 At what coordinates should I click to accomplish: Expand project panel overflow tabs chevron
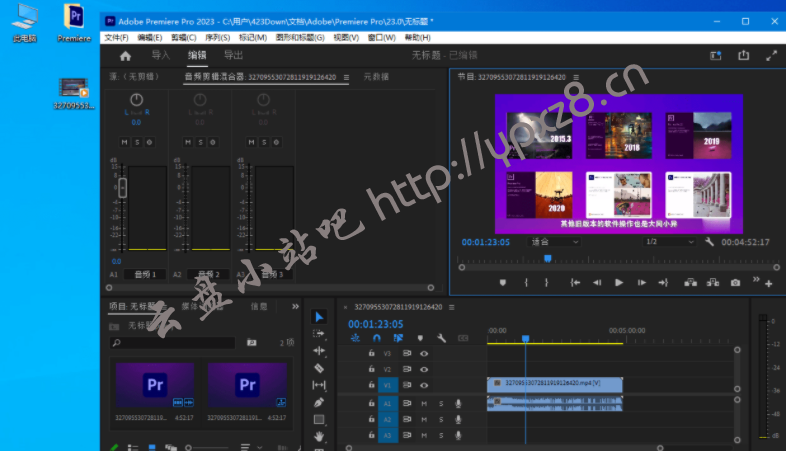click(295, 306)
